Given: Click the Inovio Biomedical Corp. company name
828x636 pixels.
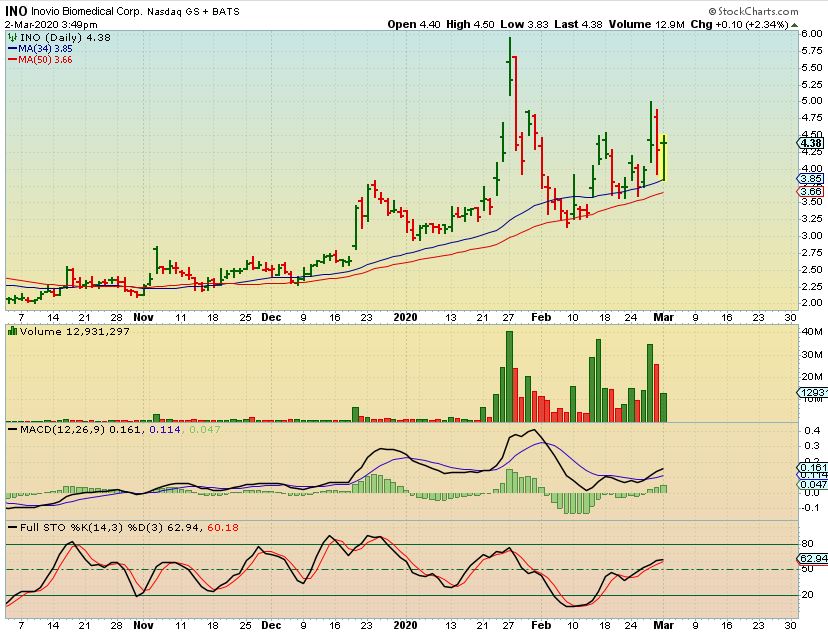Looking at the screenshot, I should (x=86, y=11).
